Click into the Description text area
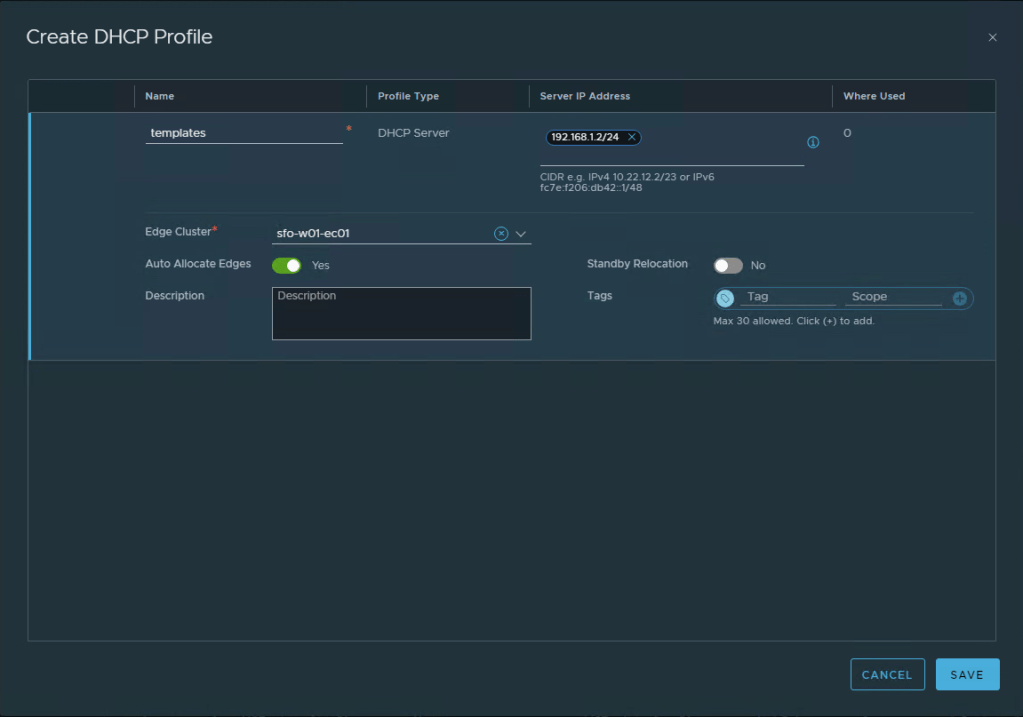1023x717 pixels. pyautogui.click(x=401, y=314)
